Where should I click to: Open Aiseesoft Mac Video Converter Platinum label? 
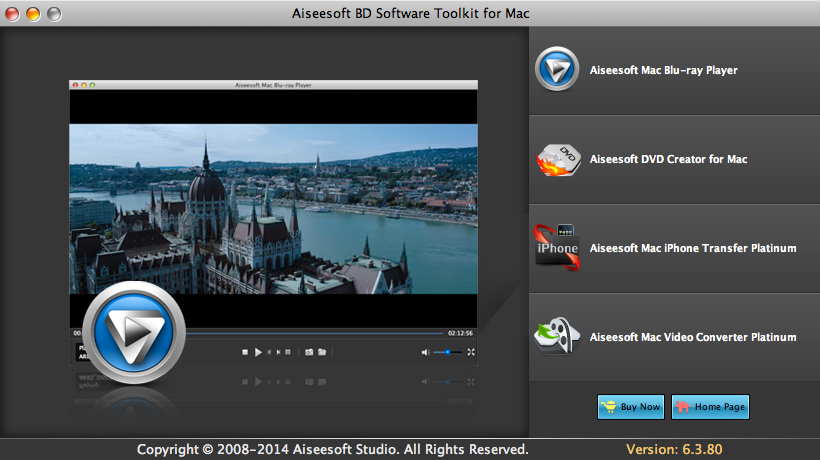(693, 337)
